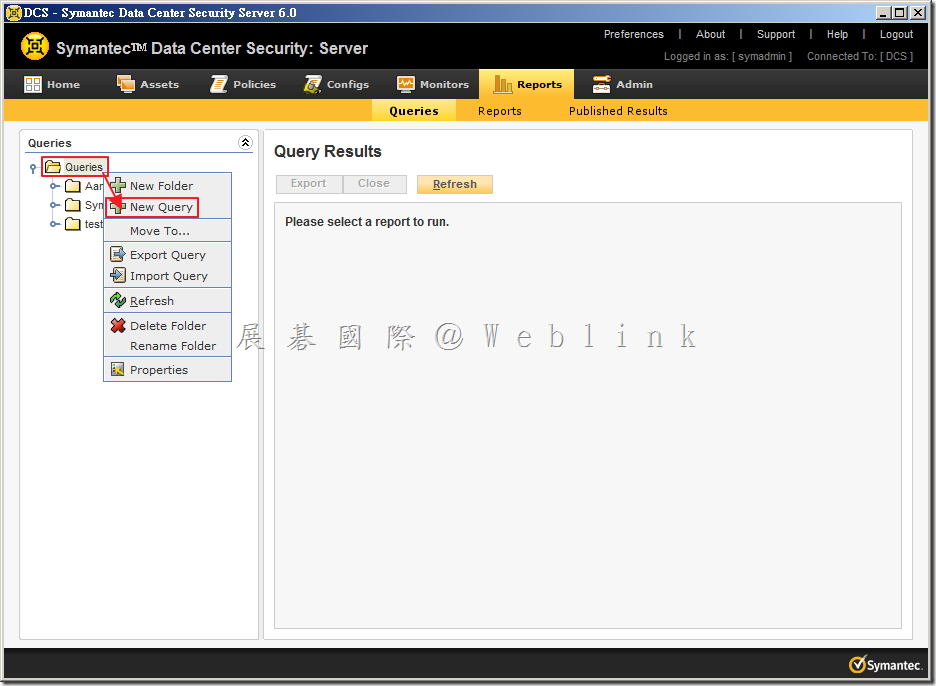Select the Queries root folder
This screenshot has height=686, width=936.
[x=75, y=167]
